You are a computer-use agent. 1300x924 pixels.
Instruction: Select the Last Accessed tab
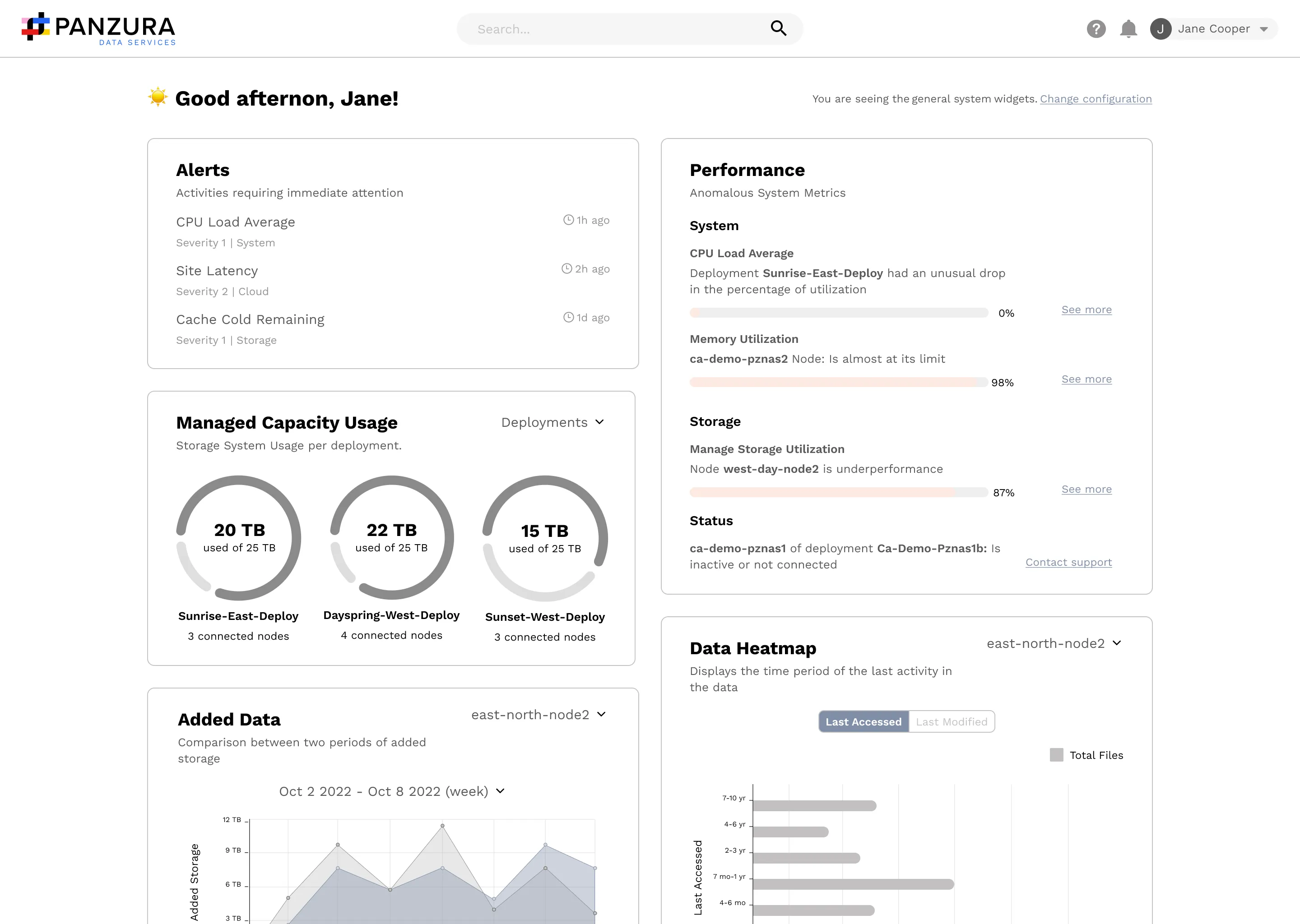[x=864, y=721]
